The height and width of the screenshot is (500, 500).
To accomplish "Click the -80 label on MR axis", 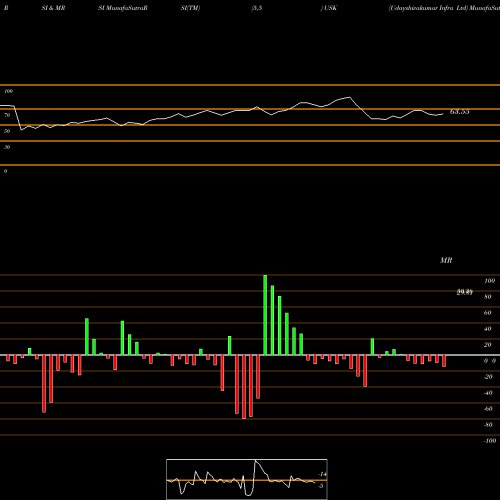I will 488,425.
